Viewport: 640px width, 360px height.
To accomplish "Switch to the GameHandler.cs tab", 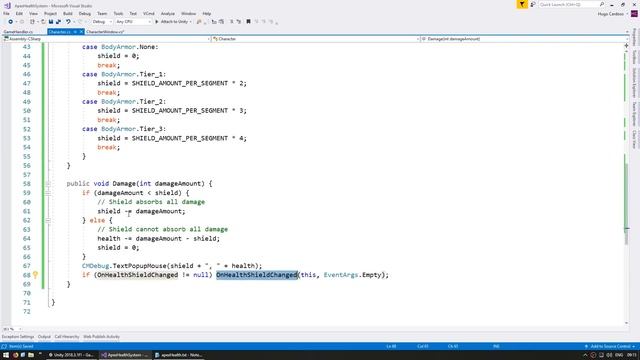I will pyautogui.click(x=18, y=31).
